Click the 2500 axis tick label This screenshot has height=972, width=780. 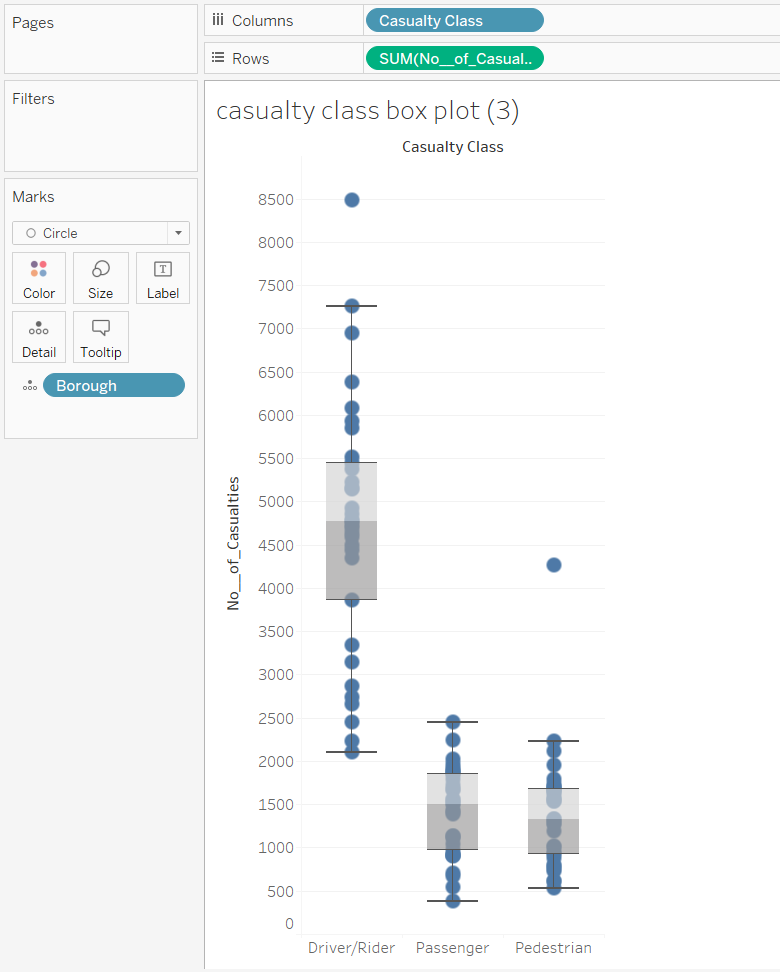click(276, 718)
